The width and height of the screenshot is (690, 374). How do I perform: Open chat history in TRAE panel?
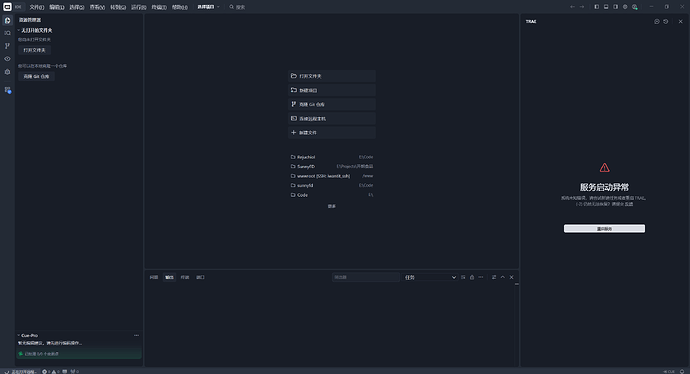coord(666,21)
